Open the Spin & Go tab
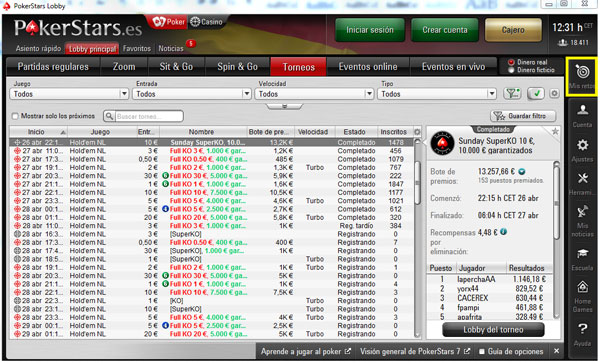This screenshot has height=363, width=600. tap(237, 67)
